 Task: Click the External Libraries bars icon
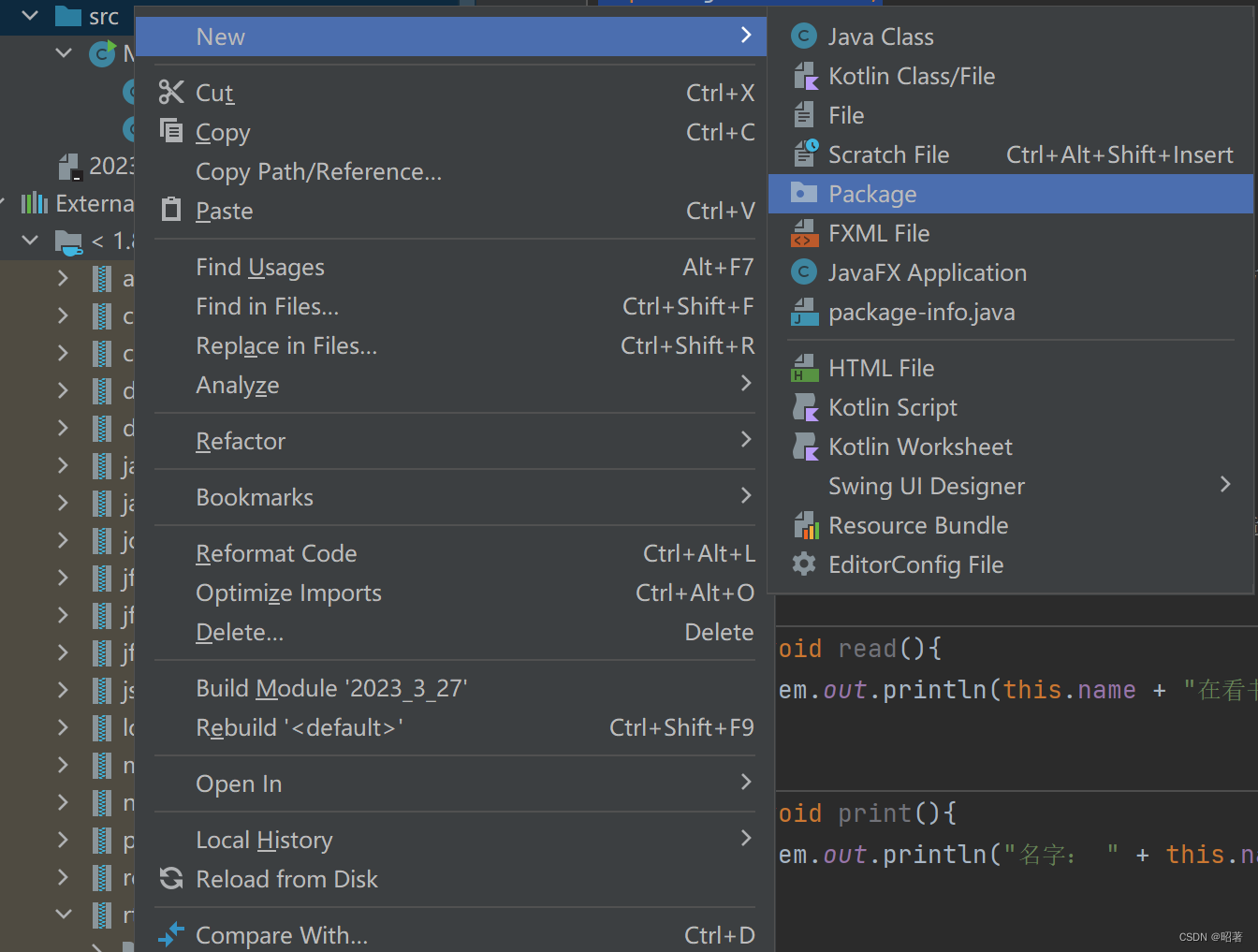[x=35, y=202]
